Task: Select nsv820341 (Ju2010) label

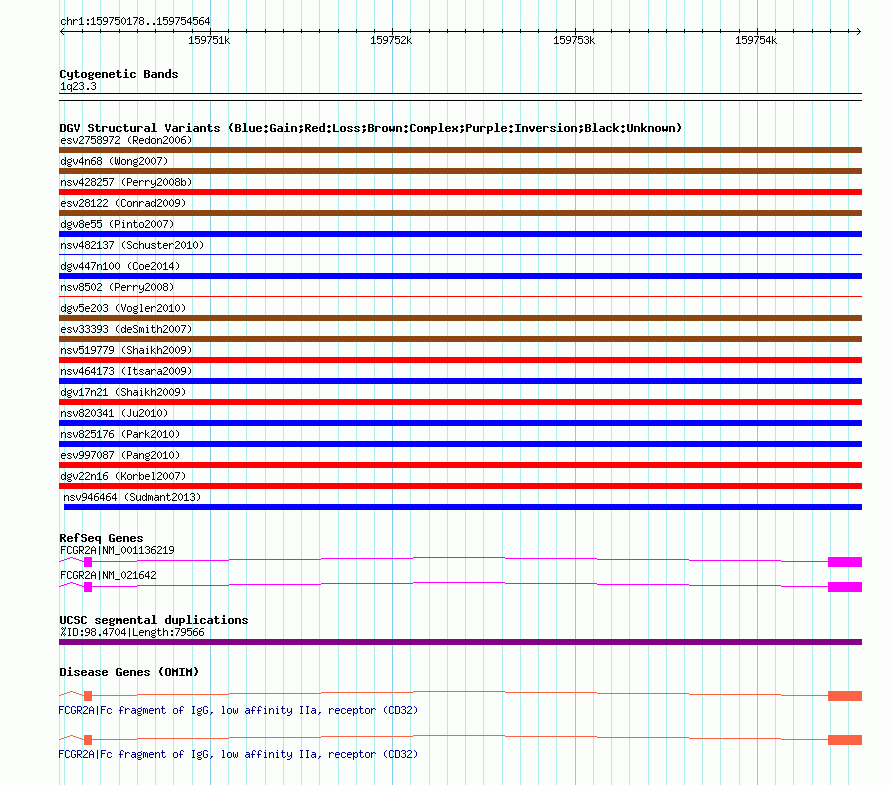Action: (114, 413)
